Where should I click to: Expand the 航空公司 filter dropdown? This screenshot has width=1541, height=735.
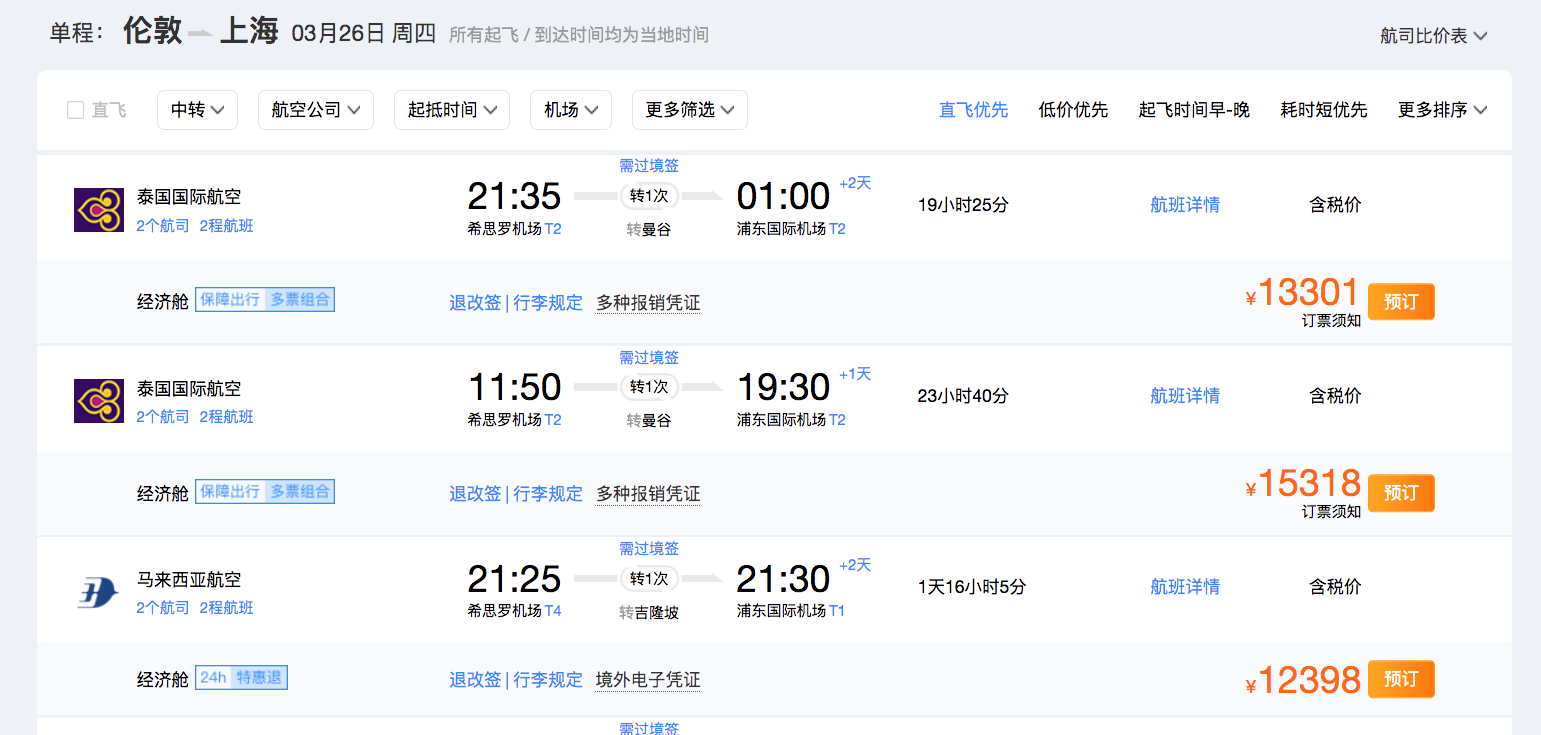pyautogui.click(x=315, y=110)
